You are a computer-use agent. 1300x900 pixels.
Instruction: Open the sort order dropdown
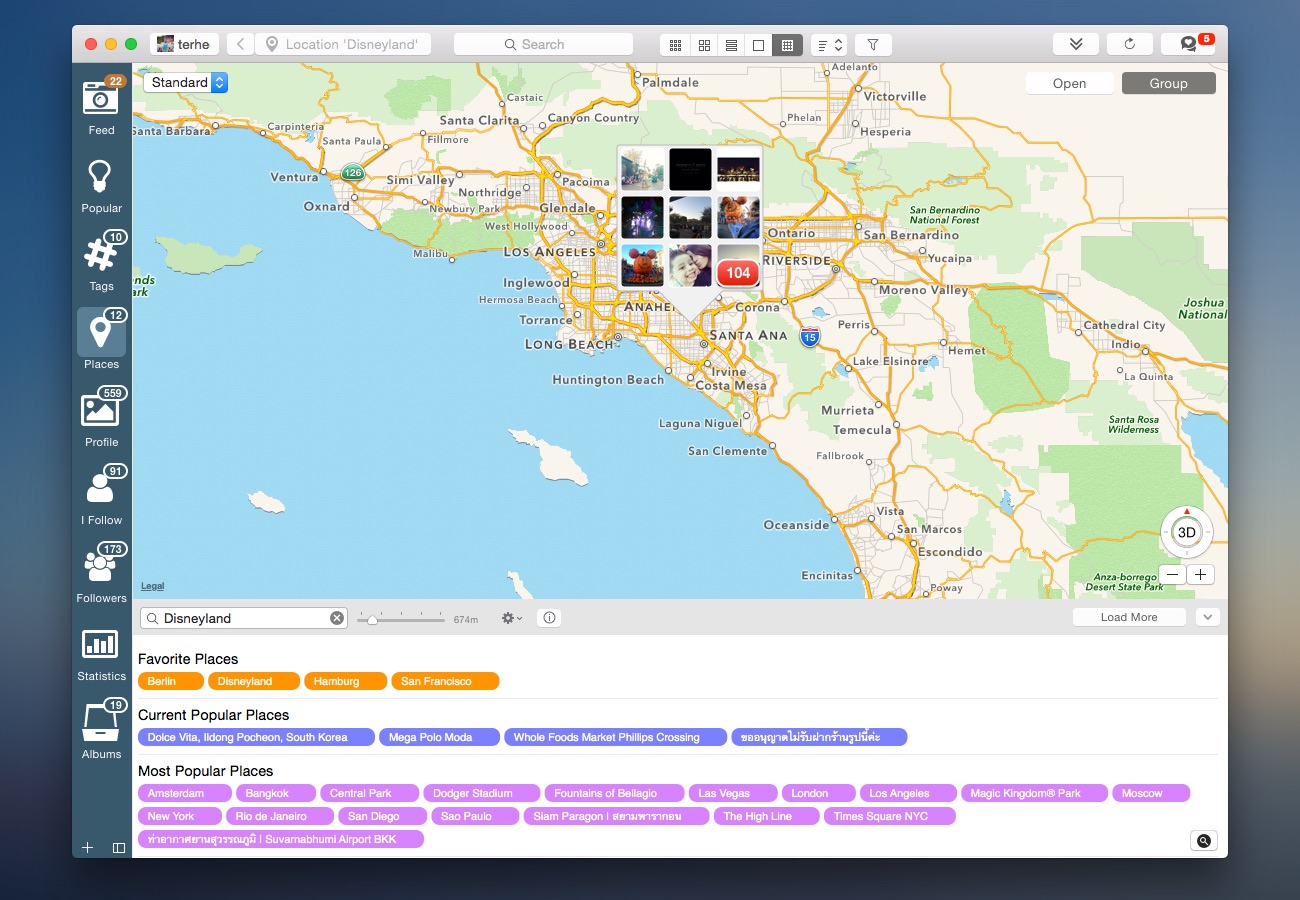[829, 45]
